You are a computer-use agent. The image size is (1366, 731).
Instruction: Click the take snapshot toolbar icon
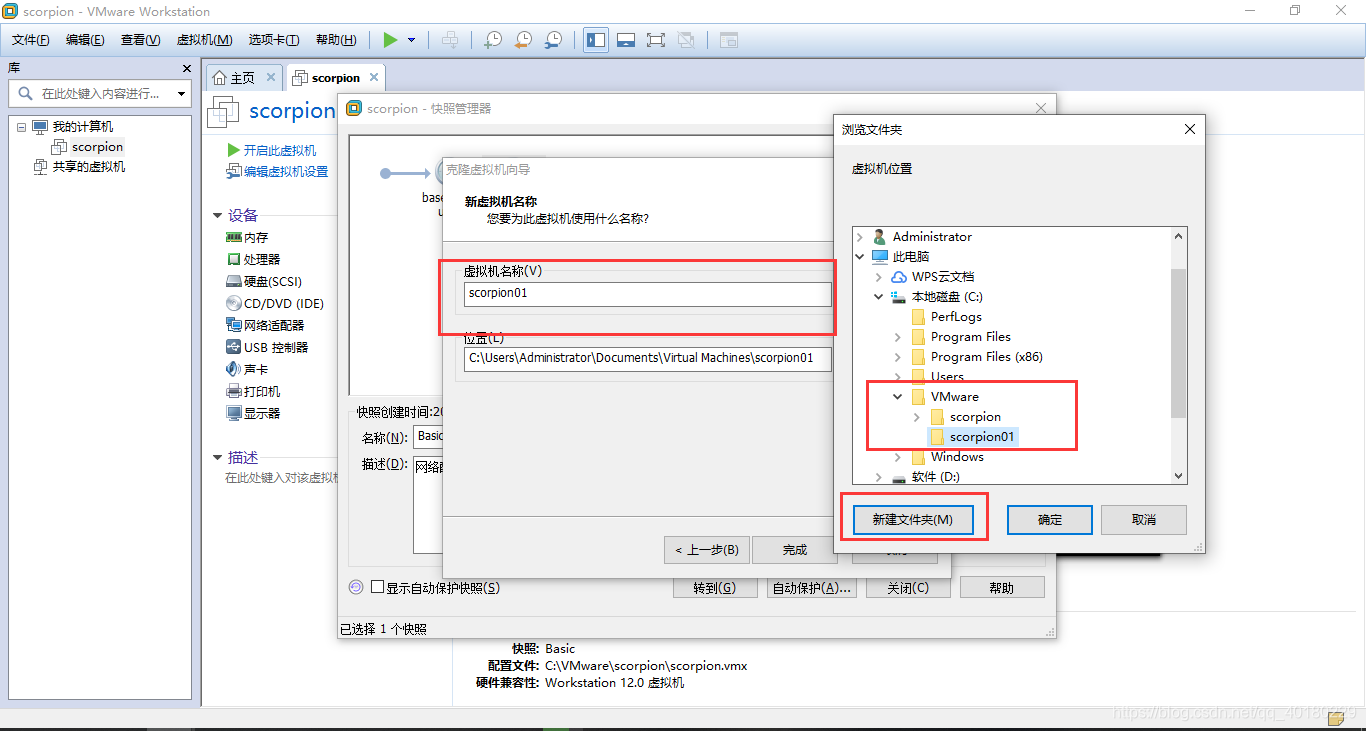(493, 40)
